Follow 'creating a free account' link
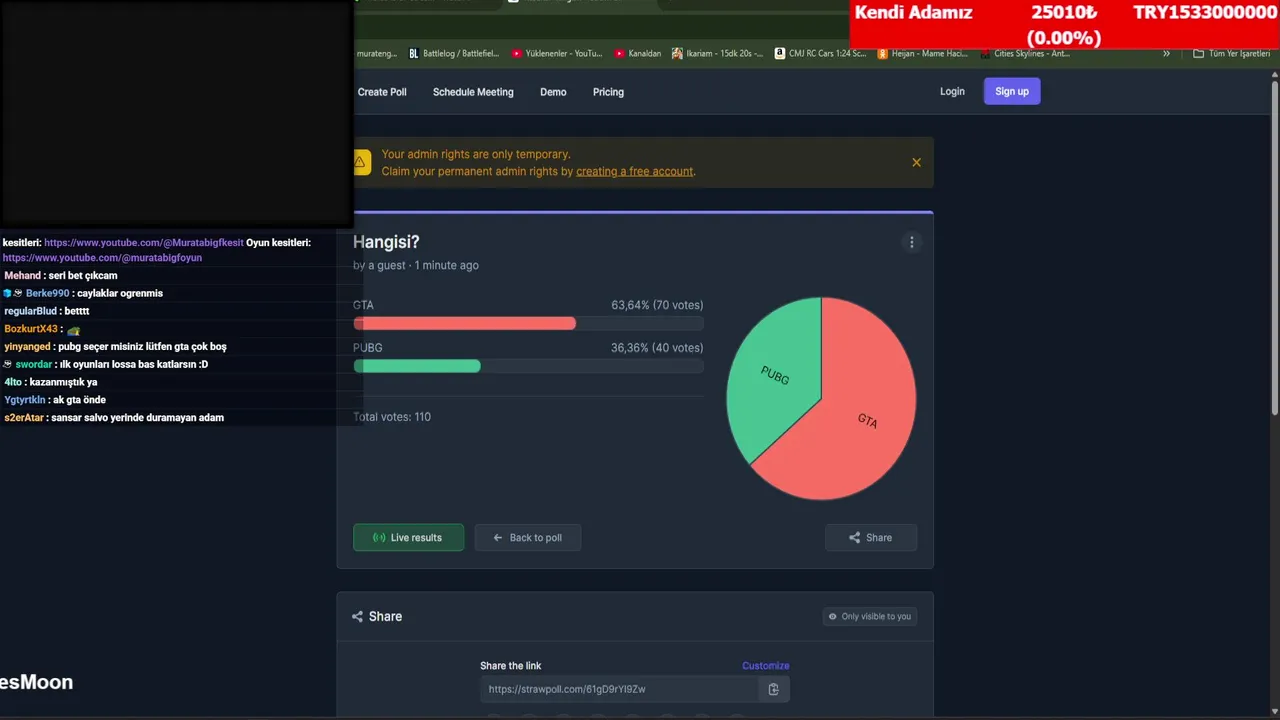 [x=634, y=171]
